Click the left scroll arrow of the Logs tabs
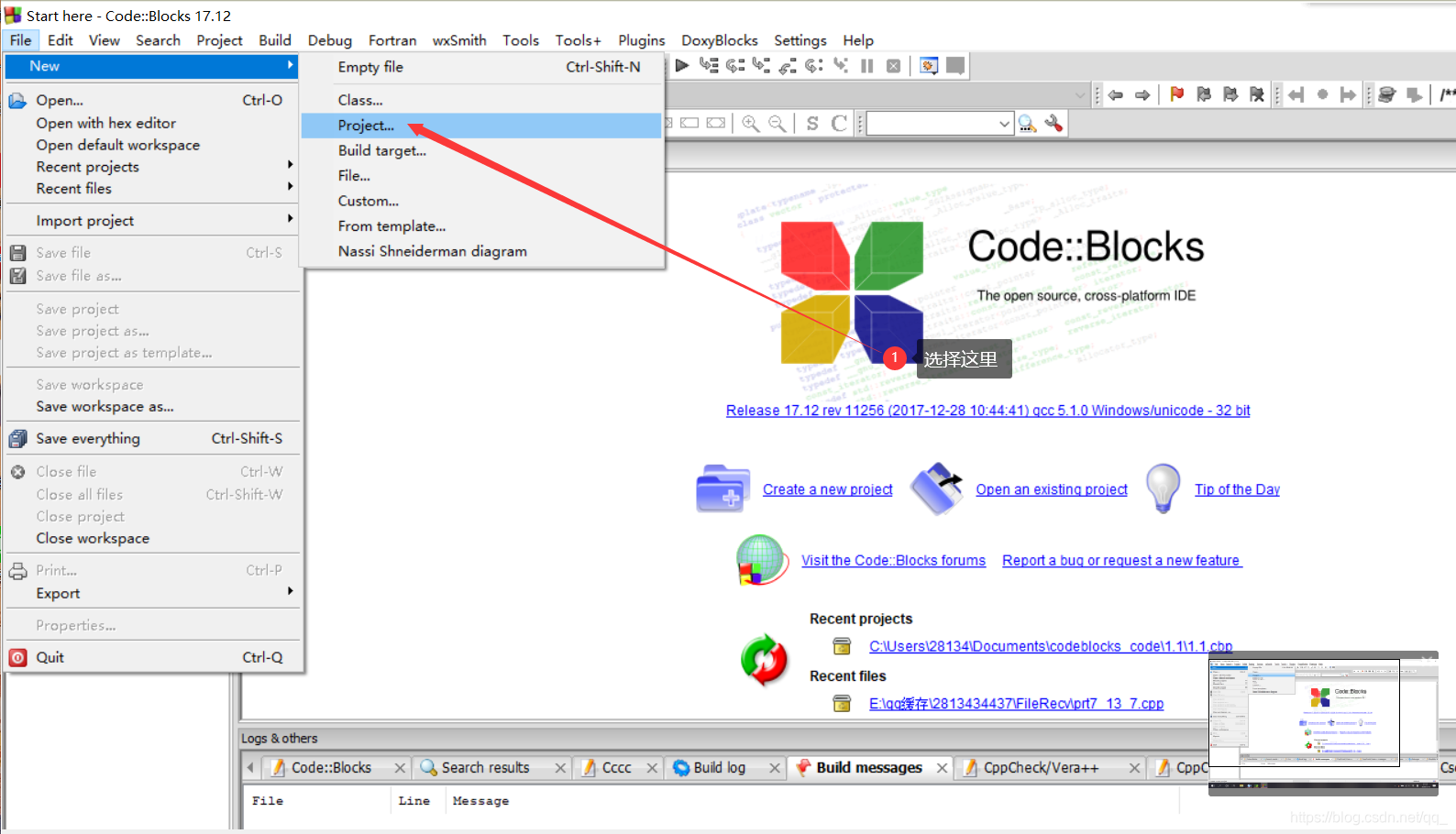 pos(250,768)
